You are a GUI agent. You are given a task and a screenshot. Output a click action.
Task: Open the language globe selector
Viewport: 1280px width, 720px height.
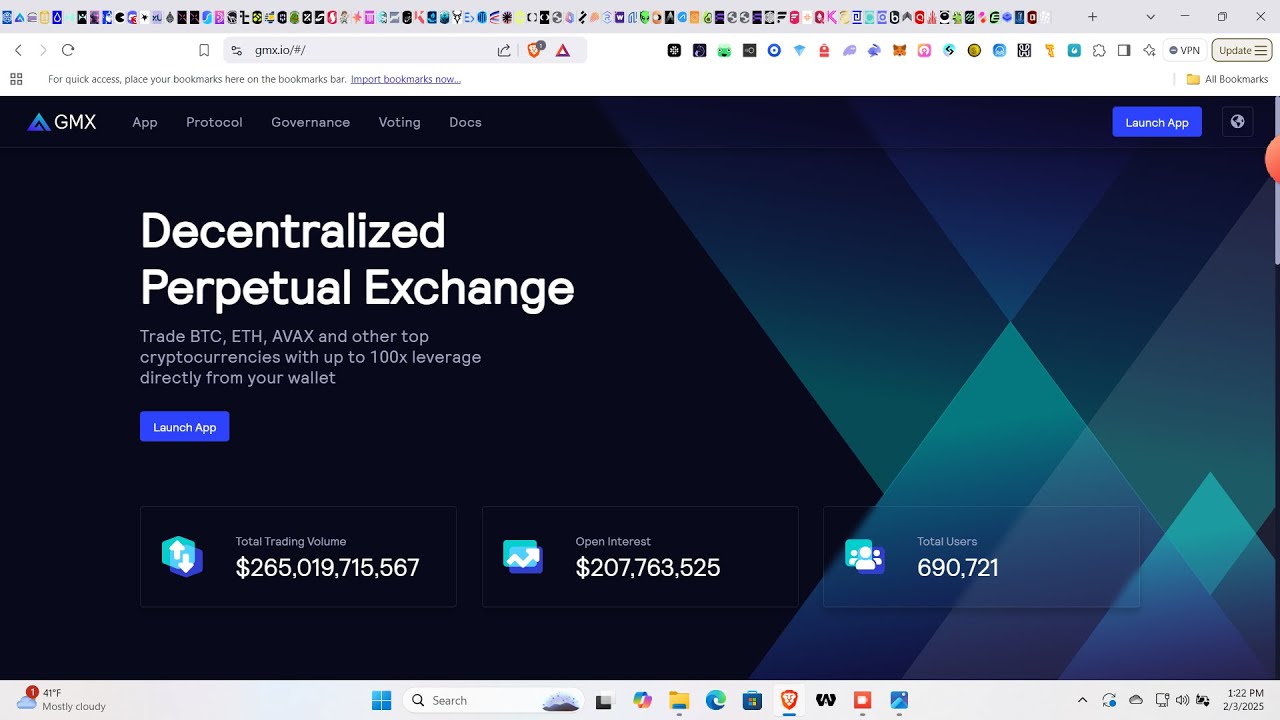click(1237, 122)
